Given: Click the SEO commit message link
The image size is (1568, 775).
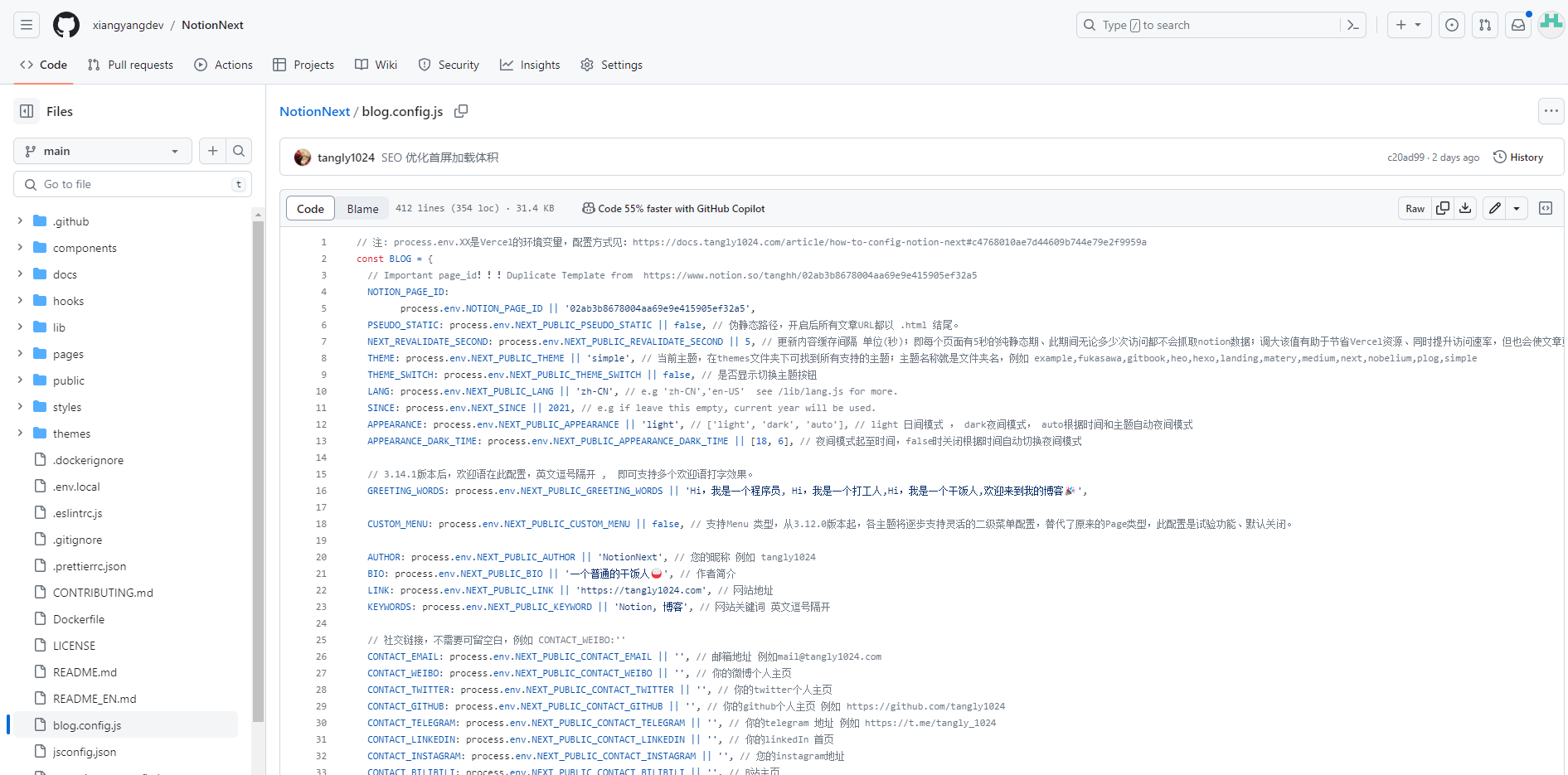Looking at the screenshot, I should (x=439, y=157).
